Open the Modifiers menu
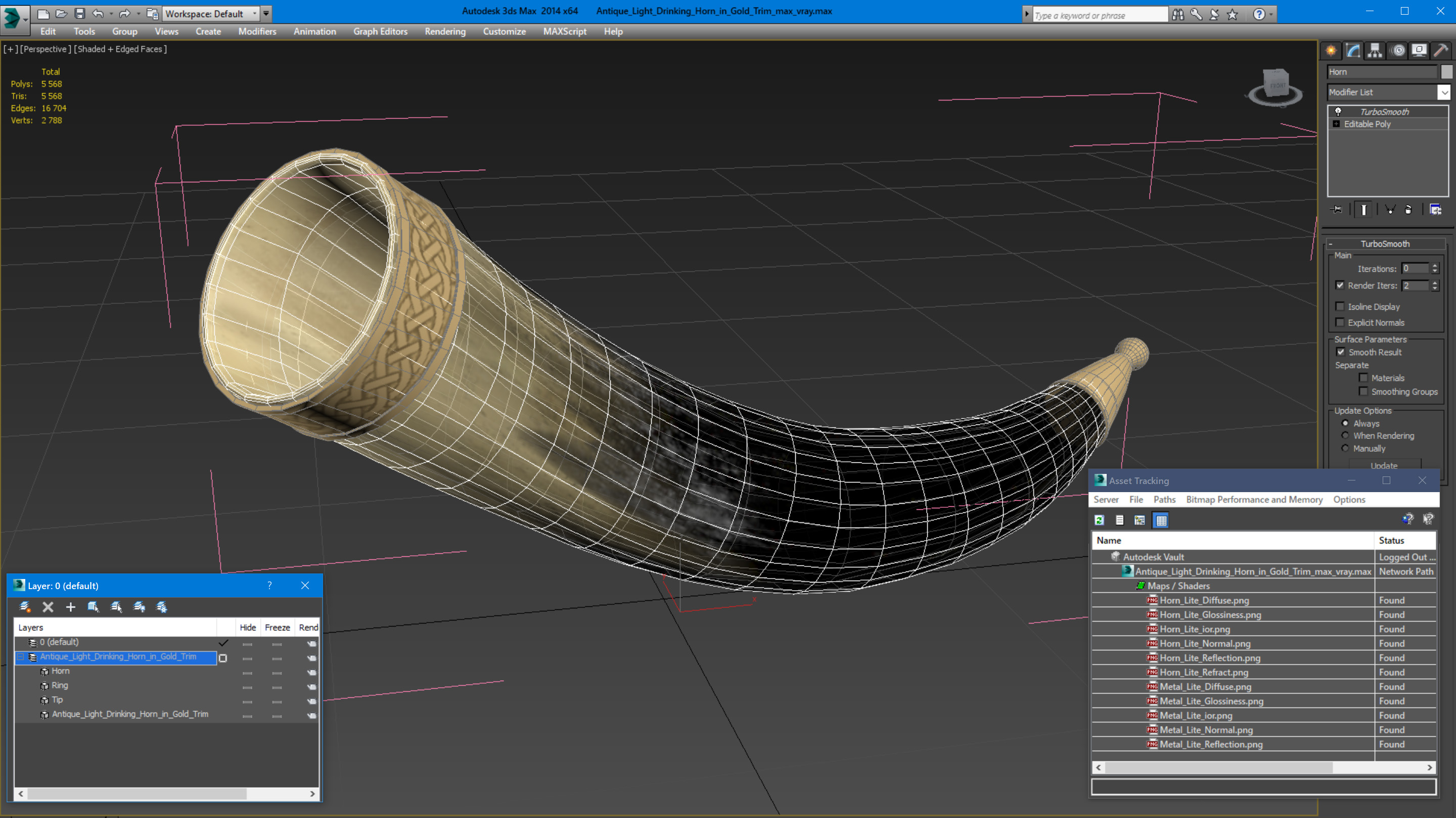The image size is (1456, 818). pos(257,32)
